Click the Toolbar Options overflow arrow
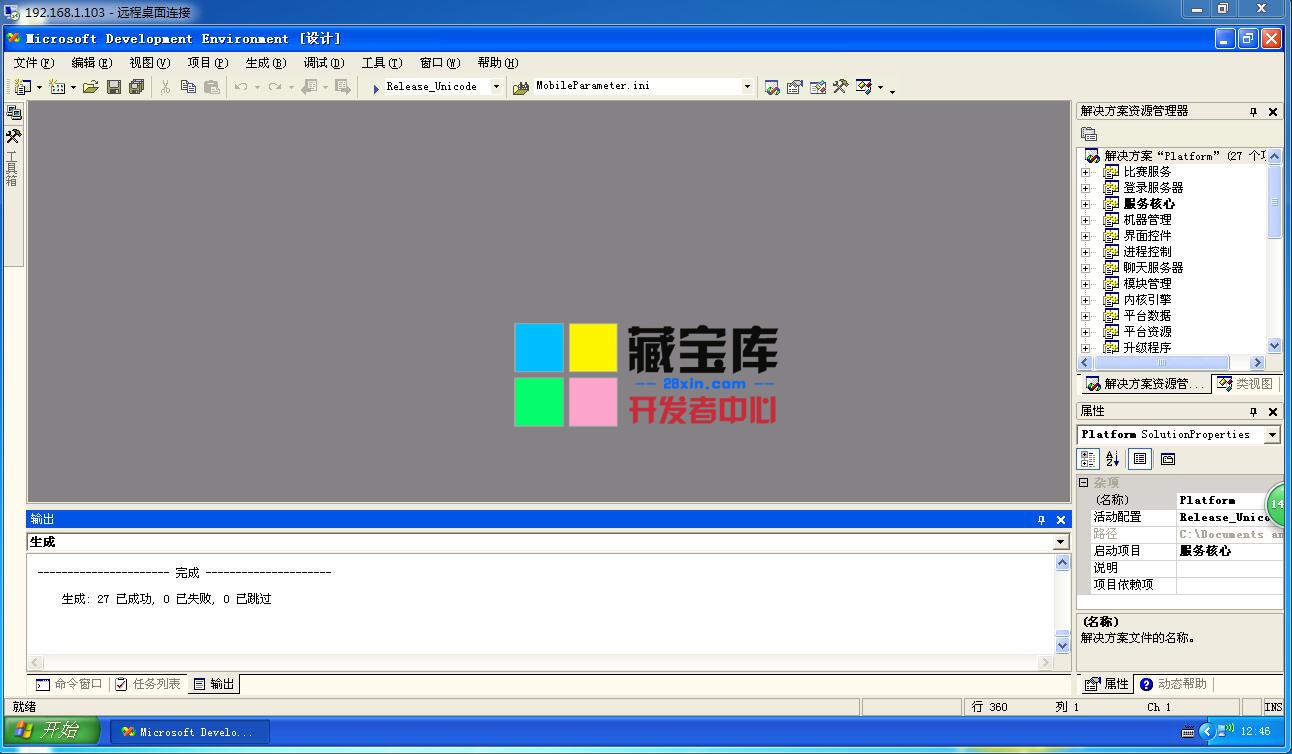 click(892, 89)
